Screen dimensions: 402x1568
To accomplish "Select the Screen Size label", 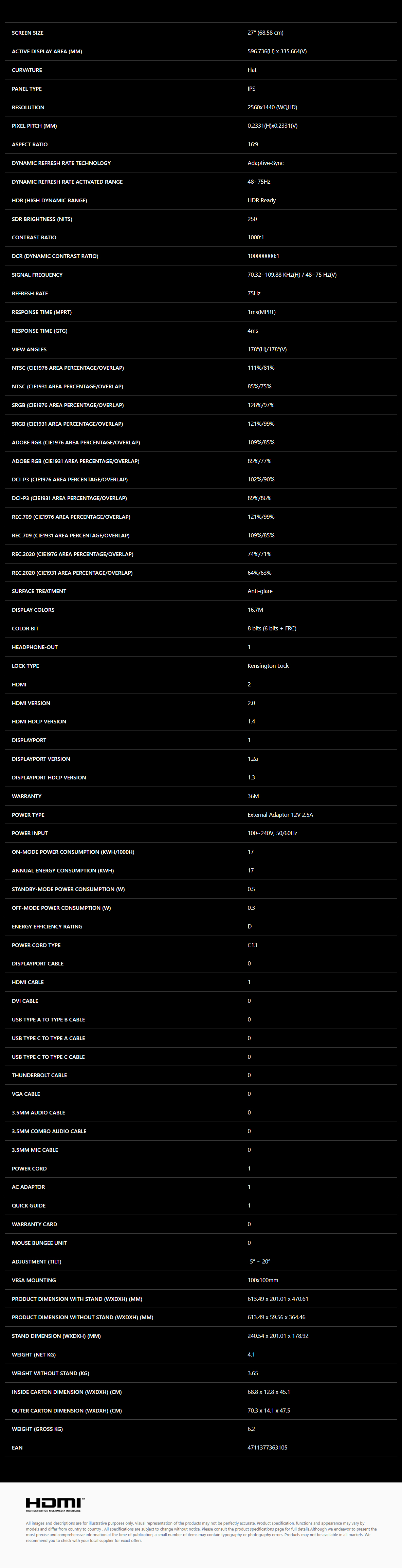I will pos(28,33).
